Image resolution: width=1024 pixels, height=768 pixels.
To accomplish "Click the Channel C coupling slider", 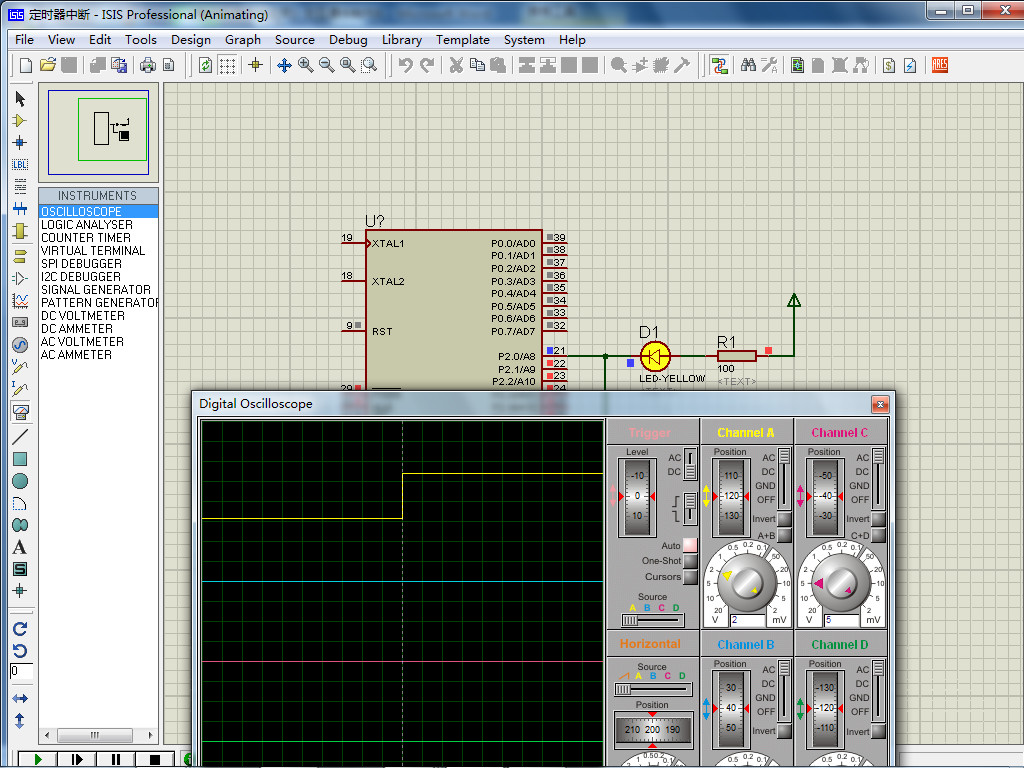I will [878, 479].
